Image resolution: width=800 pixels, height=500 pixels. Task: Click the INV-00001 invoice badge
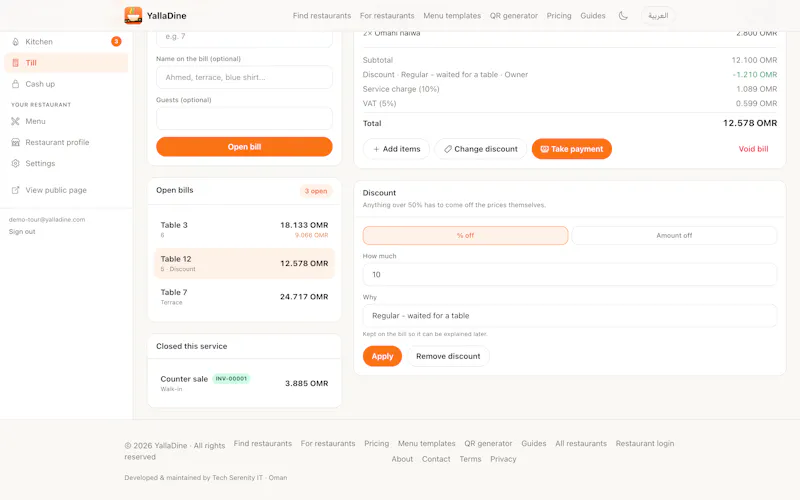click(231, 379)
